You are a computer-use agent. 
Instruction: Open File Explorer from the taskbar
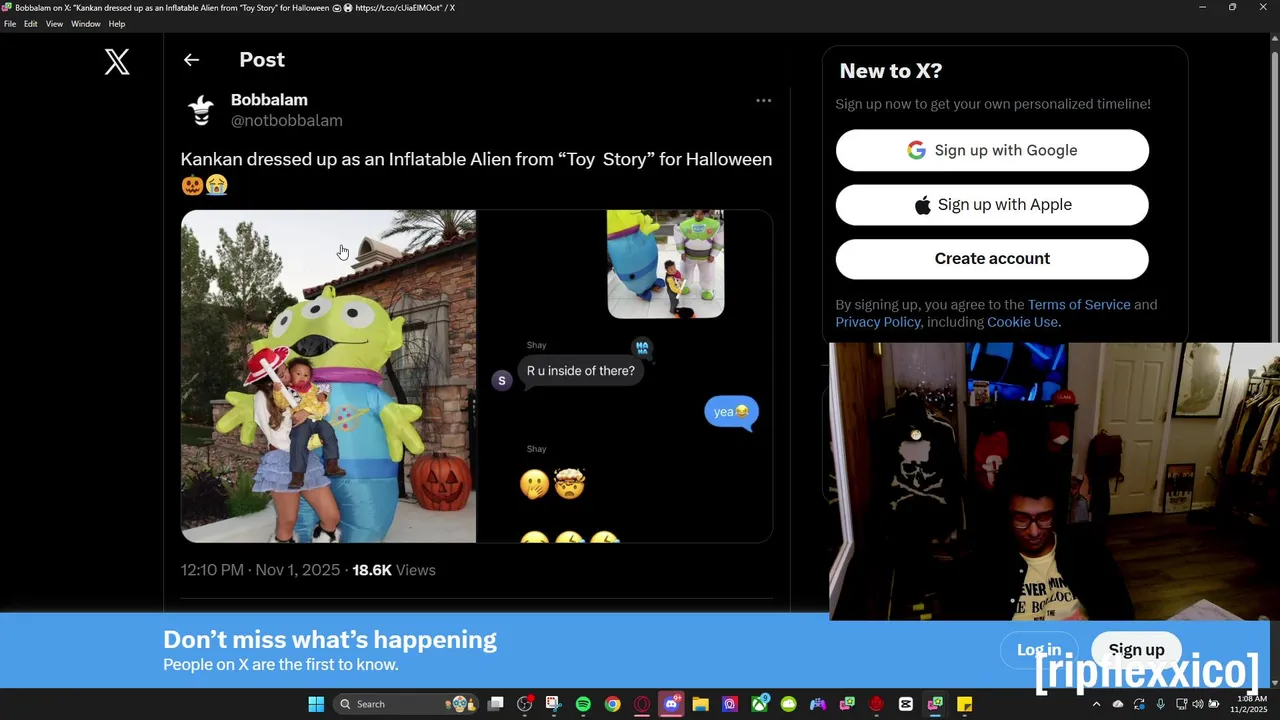(700, 704)
